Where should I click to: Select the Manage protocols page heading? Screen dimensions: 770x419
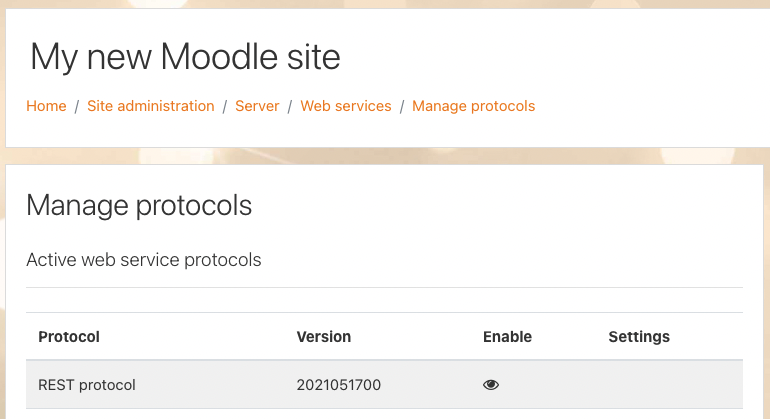[139, 206]
